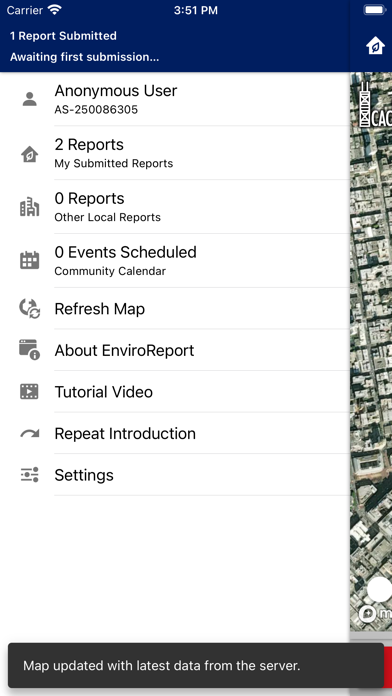Tap the home leaf icon in the header
This screenshot has height=696, width=392.
tap(376, 46)
